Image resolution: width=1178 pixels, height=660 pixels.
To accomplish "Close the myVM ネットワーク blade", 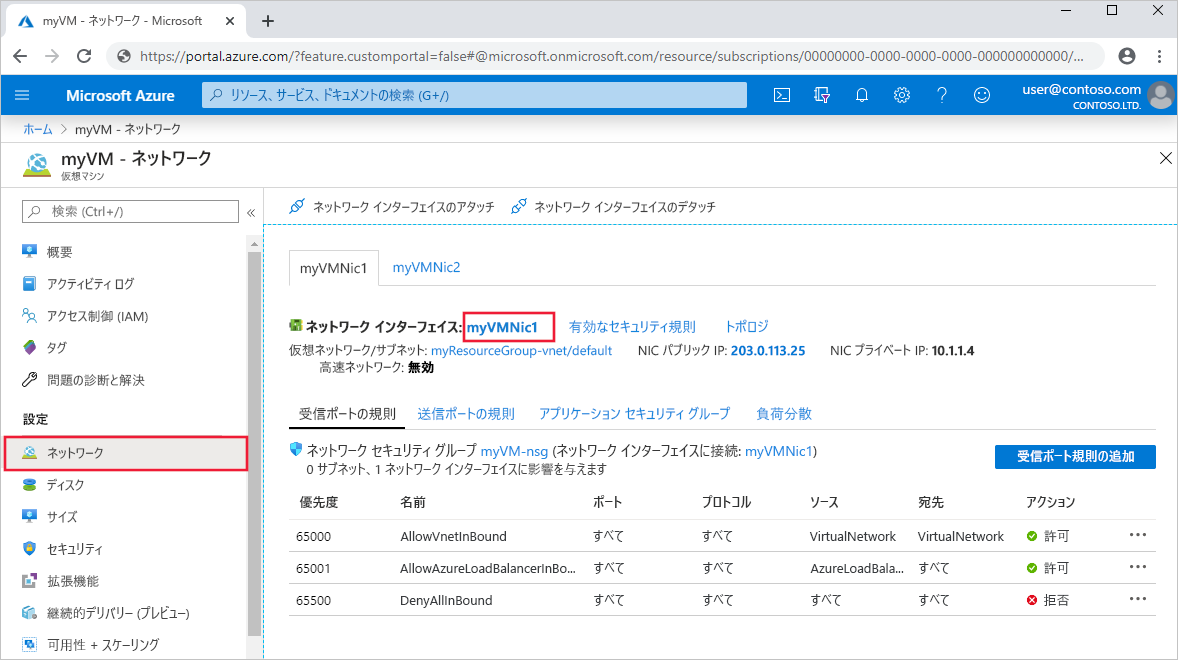I will [1165, 158].
